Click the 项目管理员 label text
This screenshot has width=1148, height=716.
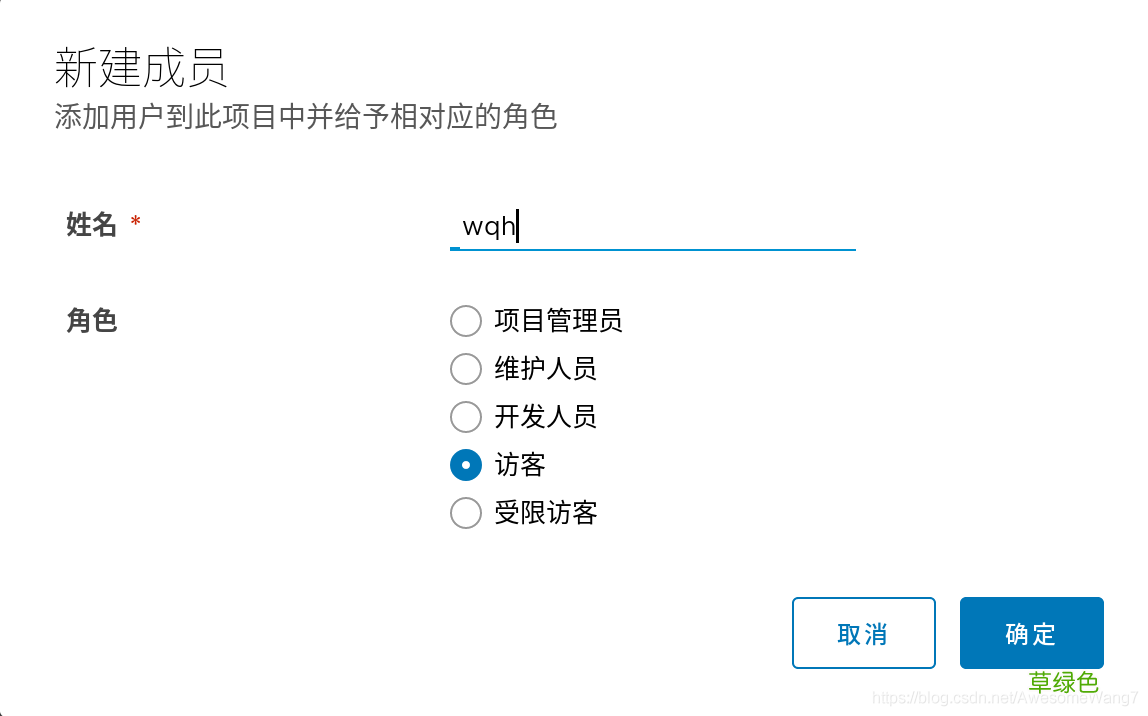tap(557, 321)
